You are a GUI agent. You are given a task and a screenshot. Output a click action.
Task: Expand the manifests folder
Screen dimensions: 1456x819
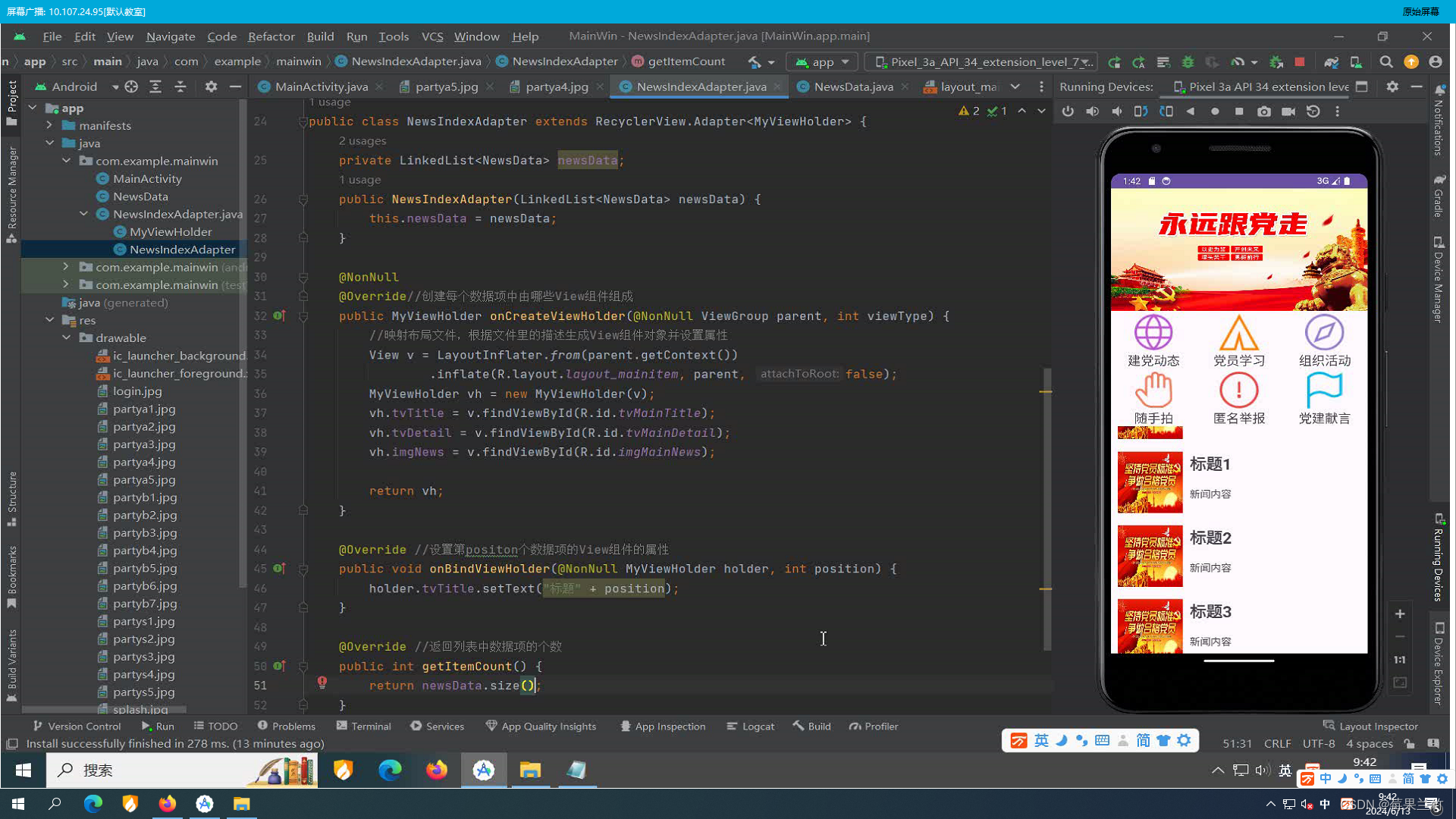[49, 125]
